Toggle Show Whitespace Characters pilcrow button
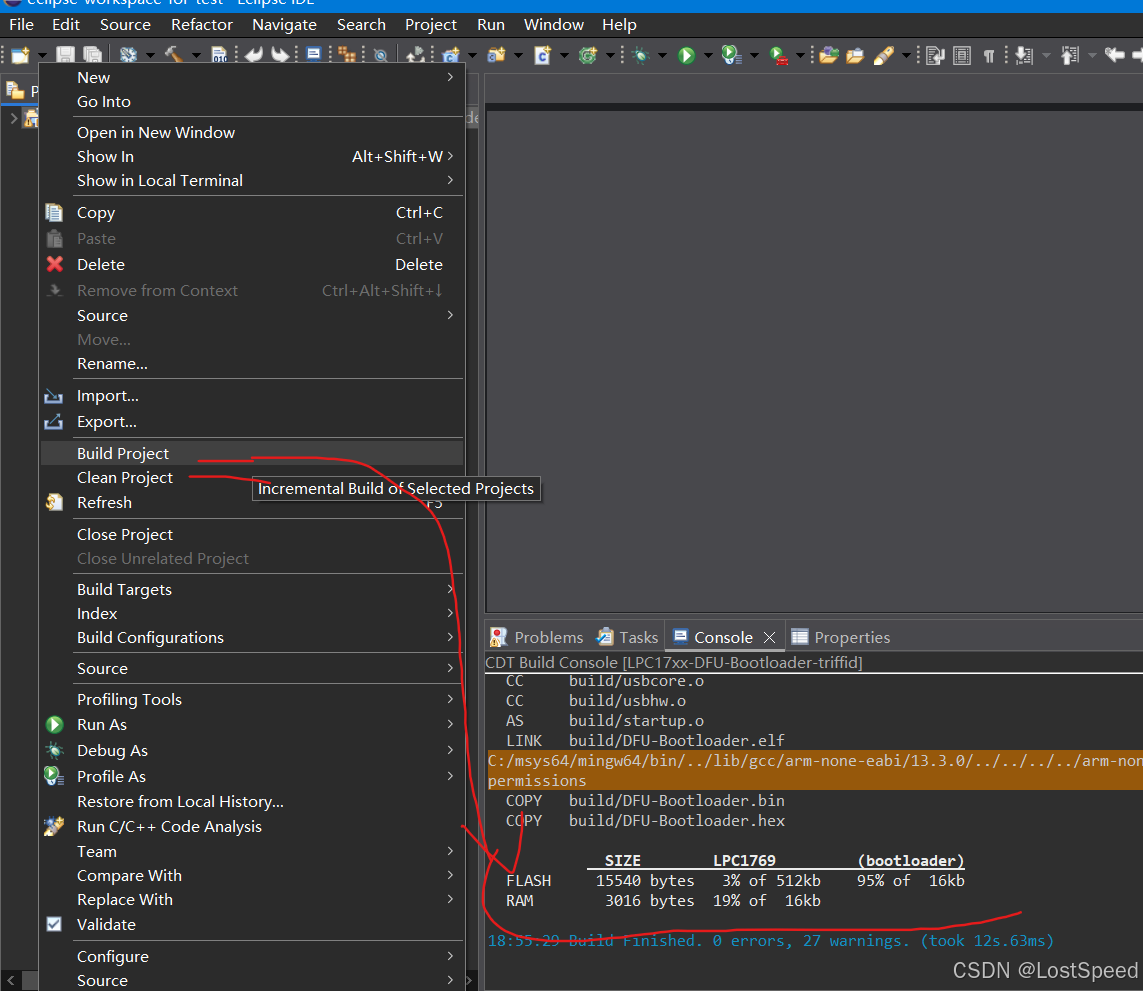 coord(989,55)
